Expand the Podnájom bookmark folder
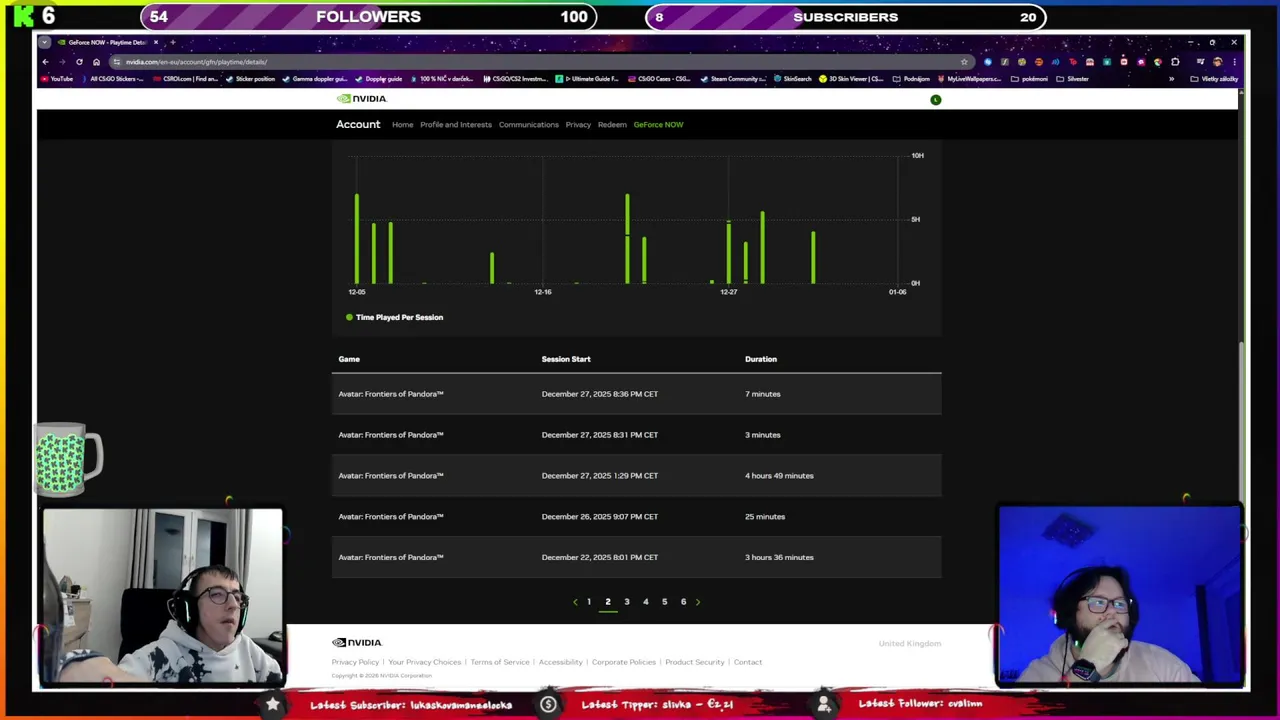The width and height of the screenshot is (1280, 720). pyautogui.click(x=911, y=79)
